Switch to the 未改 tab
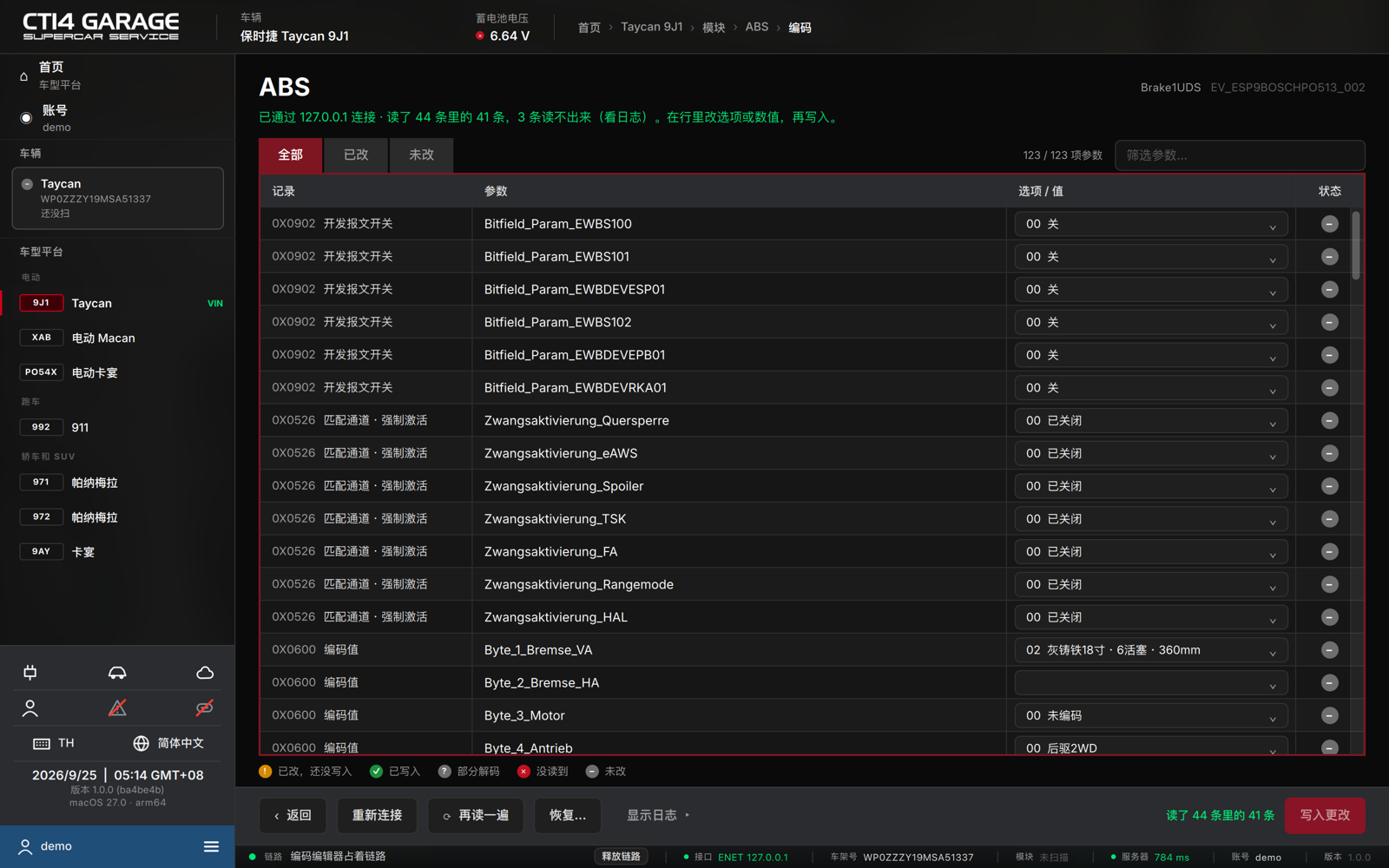This screenshot has height=868, width=1389. [x=421, y=155]
